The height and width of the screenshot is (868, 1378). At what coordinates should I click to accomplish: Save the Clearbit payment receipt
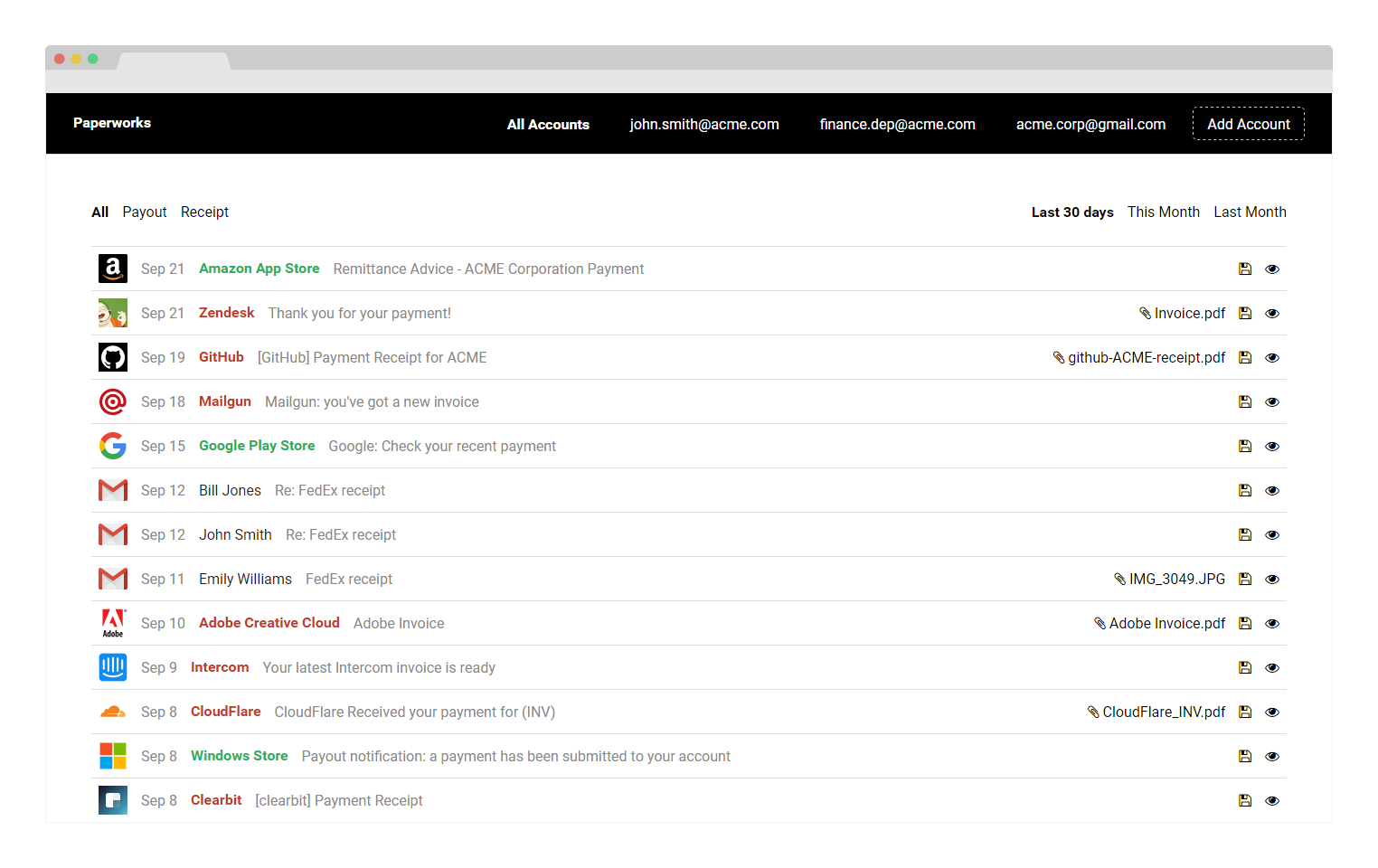tap(1245, 800)
